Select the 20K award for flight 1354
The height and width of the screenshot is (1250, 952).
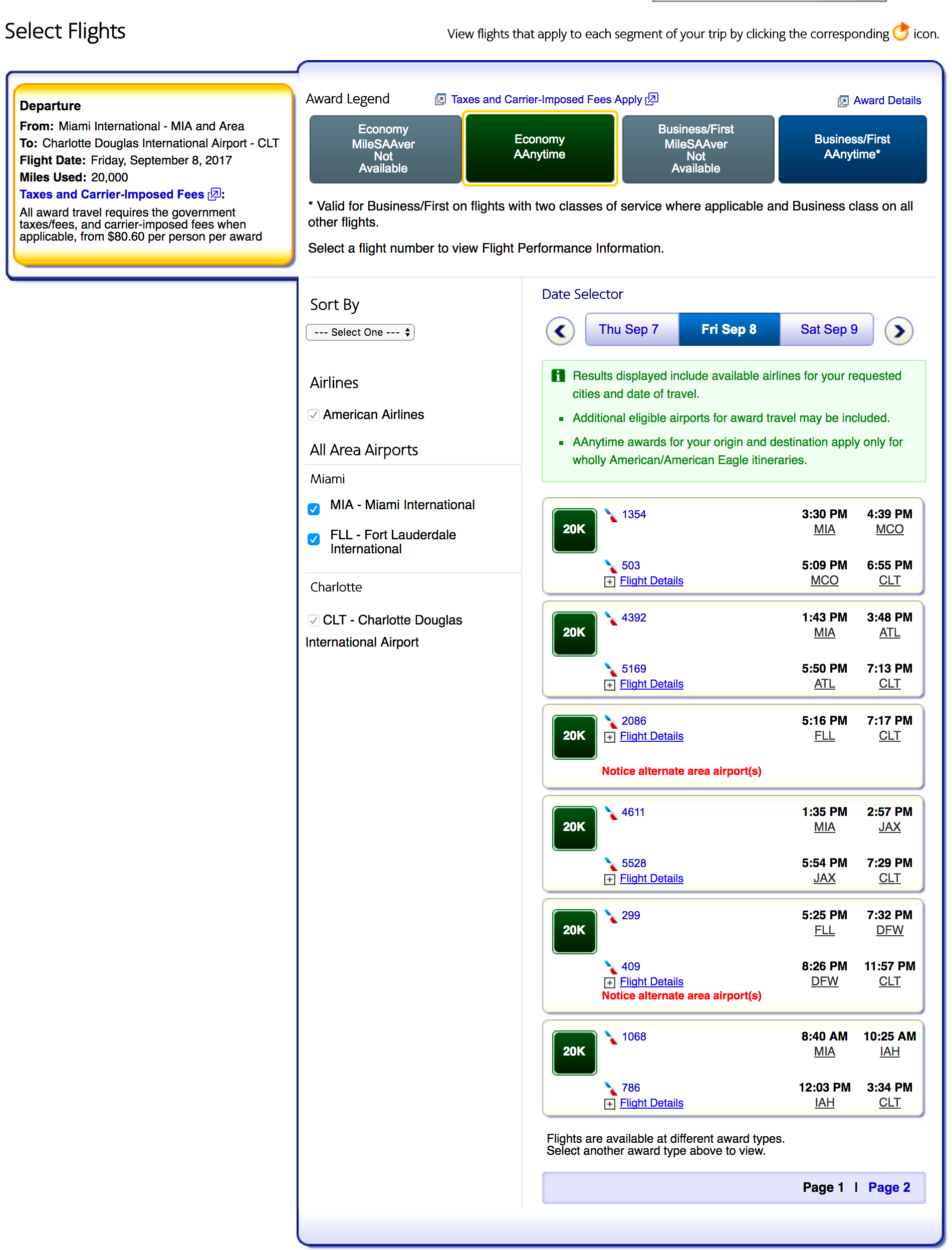click(574, 529)
